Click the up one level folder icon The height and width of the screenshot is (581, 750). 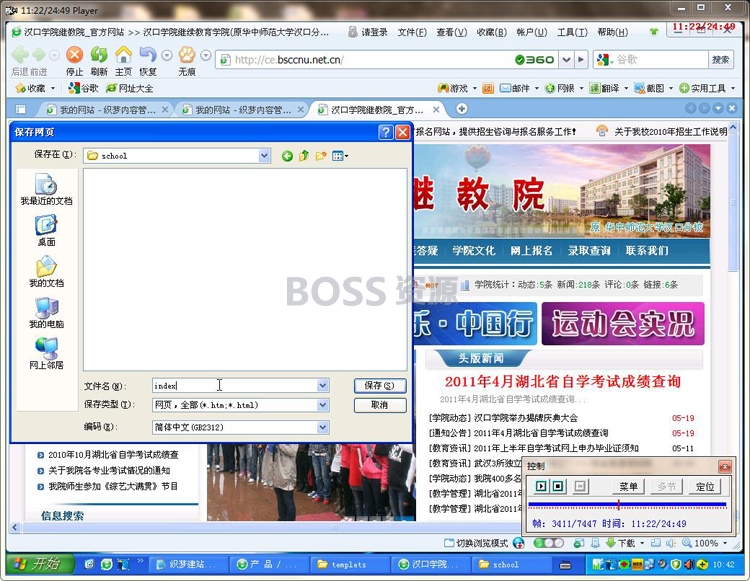tap(304, 156)
